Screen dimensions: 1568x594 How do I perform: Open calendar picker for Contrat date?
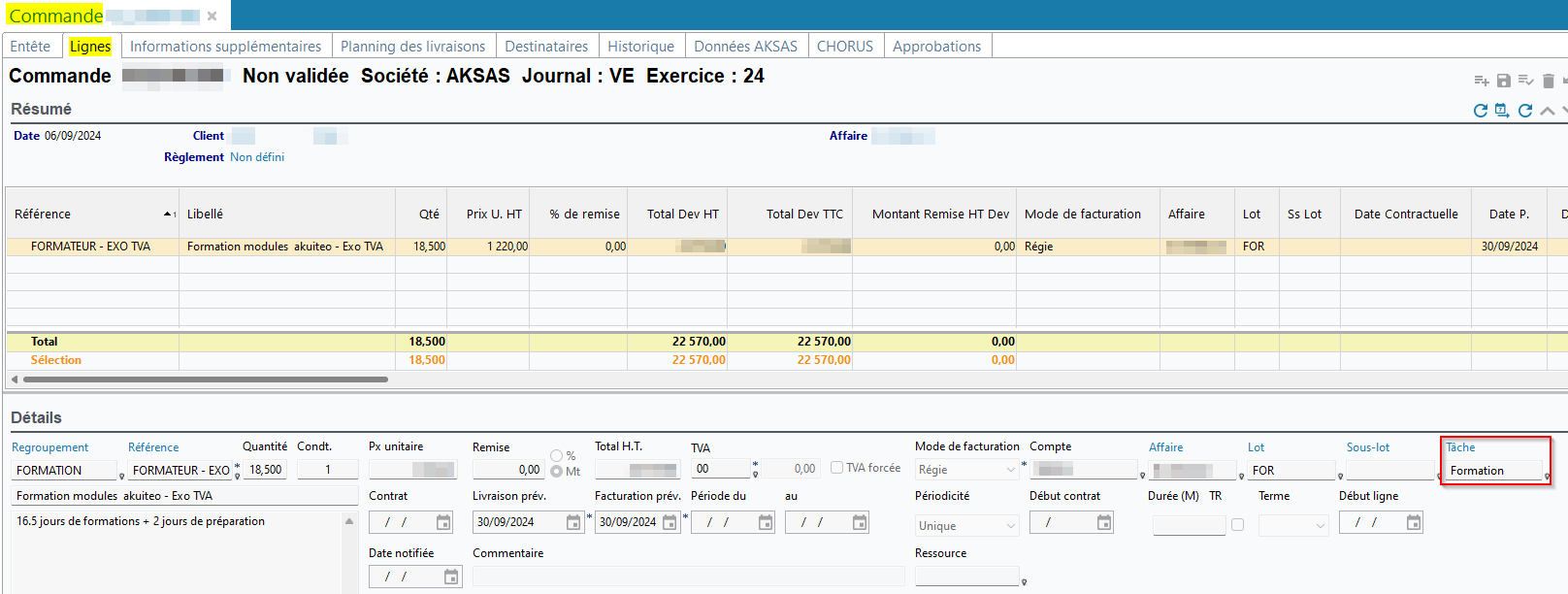[443, 522]
